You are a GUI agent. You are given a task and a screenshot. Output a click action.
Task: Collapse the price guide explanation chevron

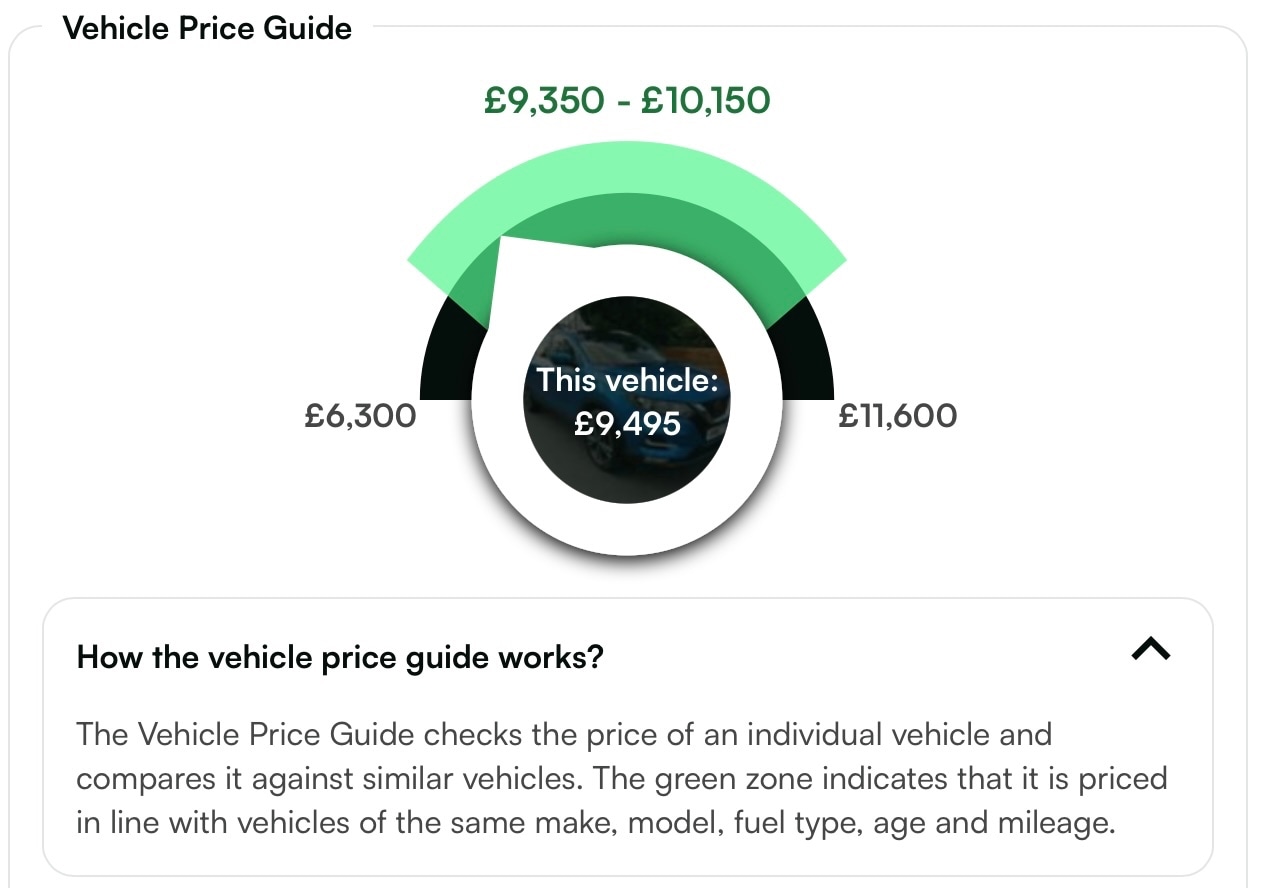click(x=1150, y=651)
